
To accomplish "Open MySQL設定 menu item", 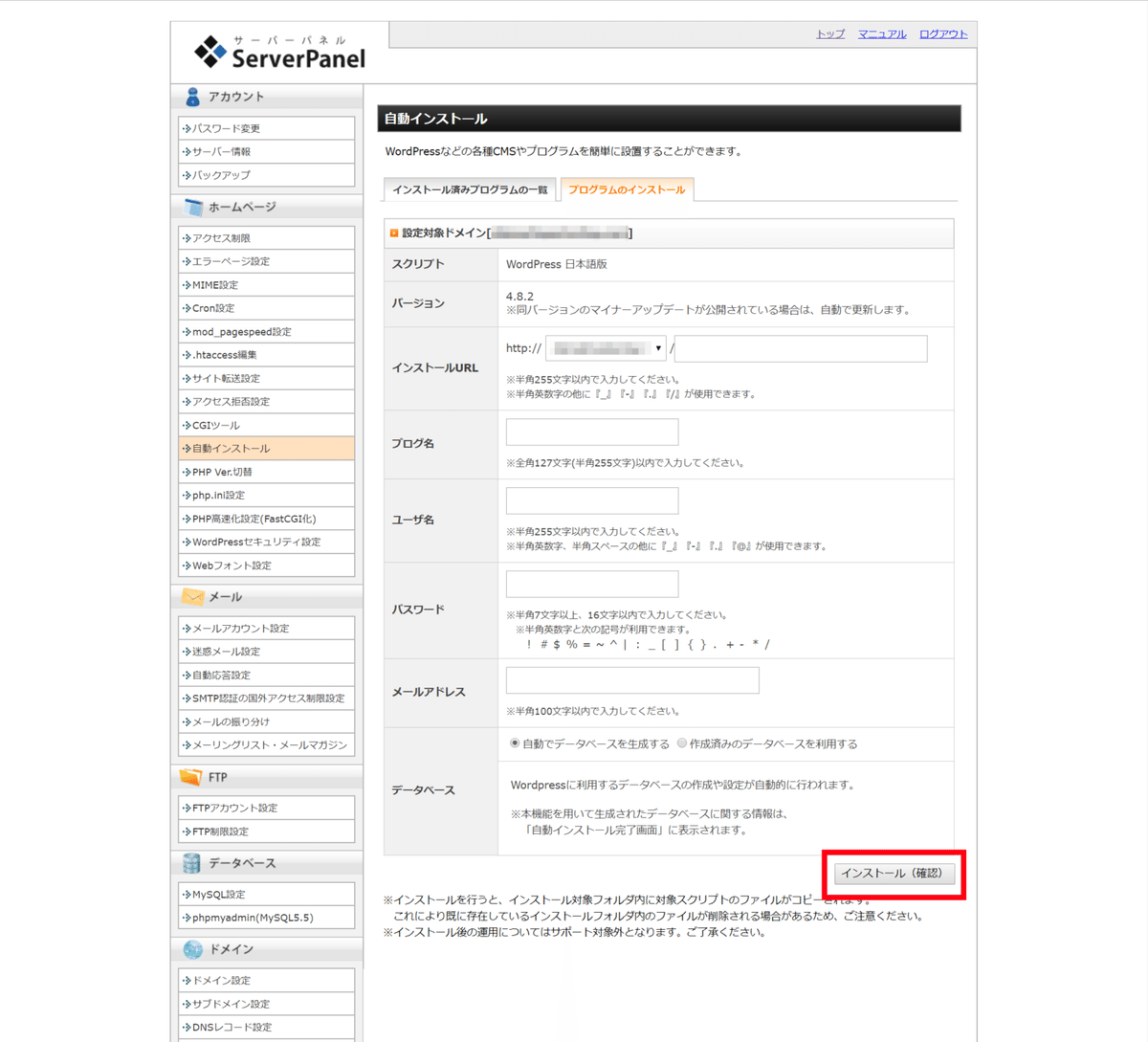I will pyautogui.click(x=266, y=895).
